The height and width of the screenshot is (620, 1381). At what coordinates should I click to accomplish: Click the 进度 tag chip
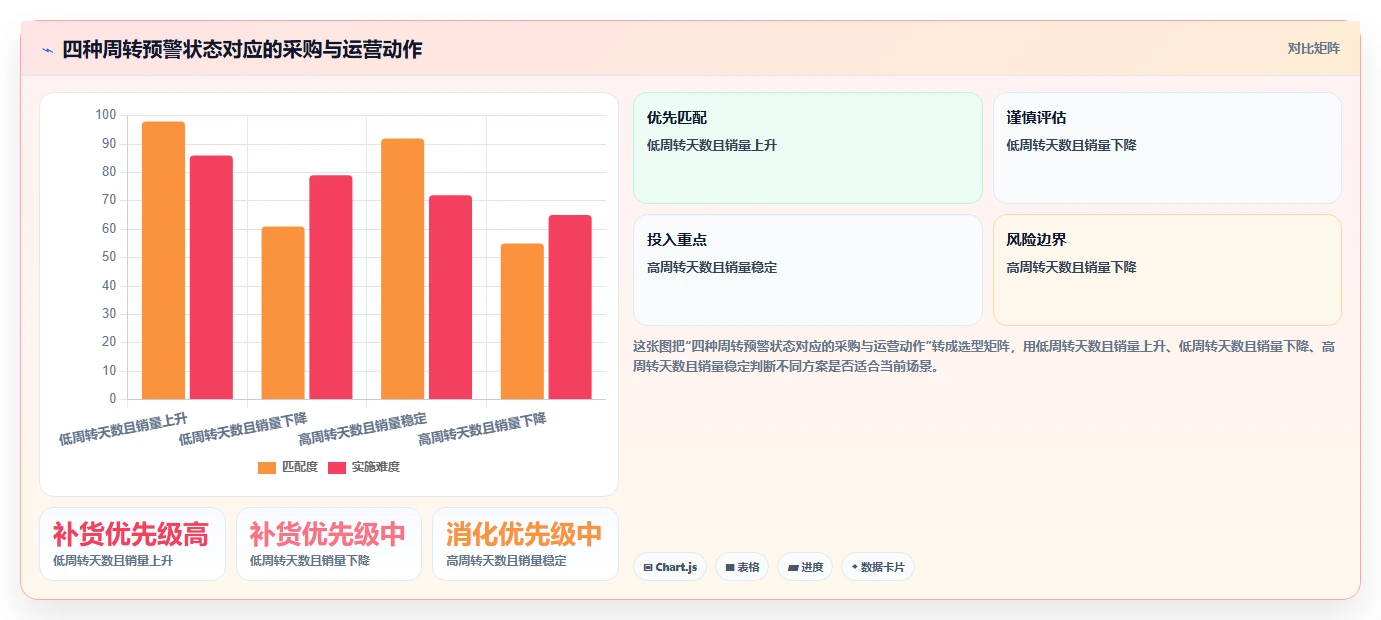805,567
